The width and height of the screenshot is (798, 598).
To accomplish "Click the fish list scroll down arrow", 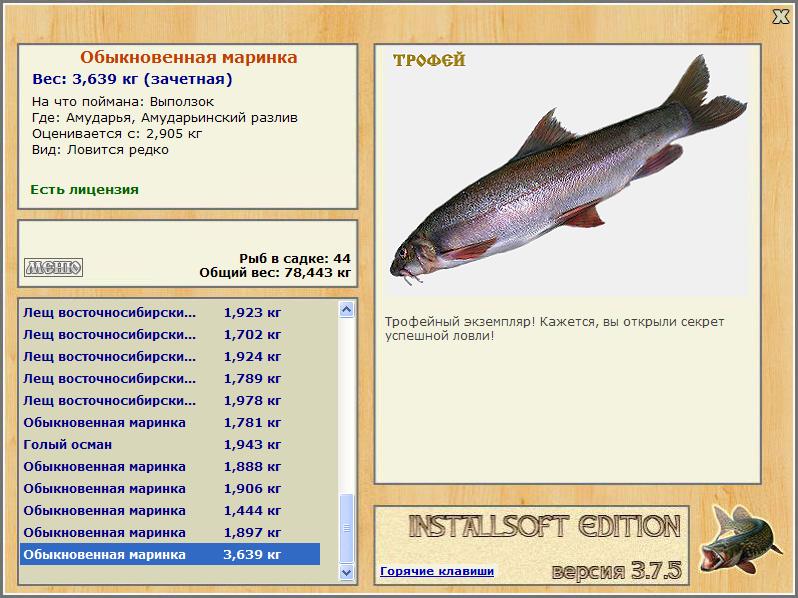I will click(347, 572).
